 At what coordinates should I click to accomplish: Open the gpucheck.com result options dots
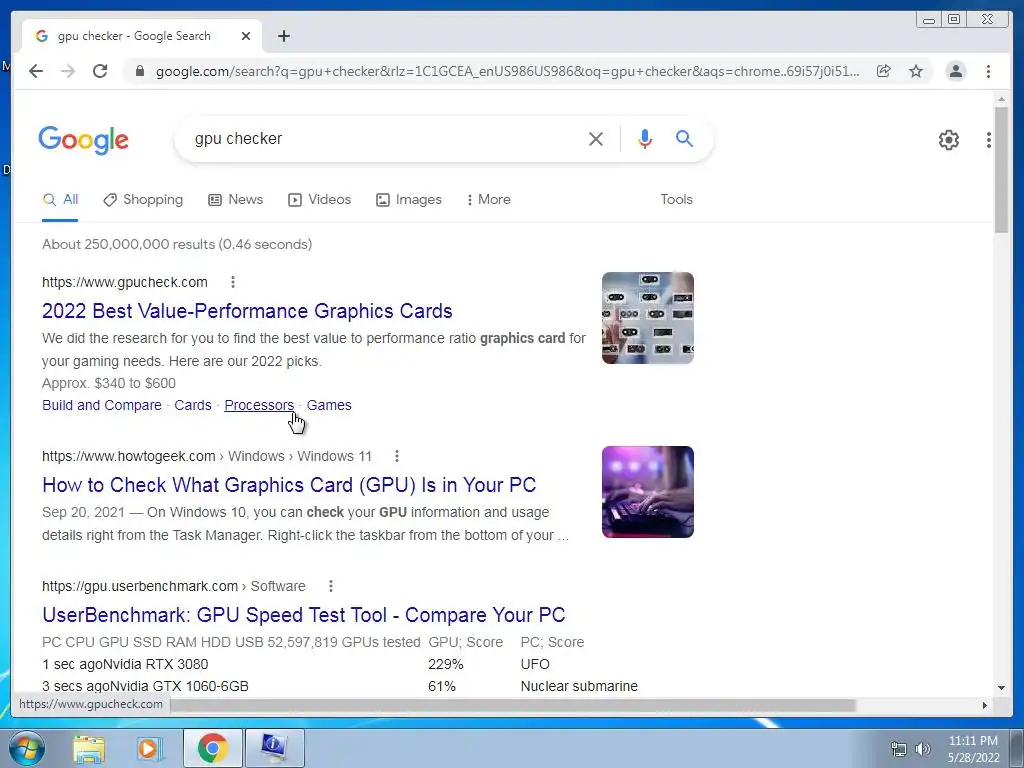click(x=232, y=282)
